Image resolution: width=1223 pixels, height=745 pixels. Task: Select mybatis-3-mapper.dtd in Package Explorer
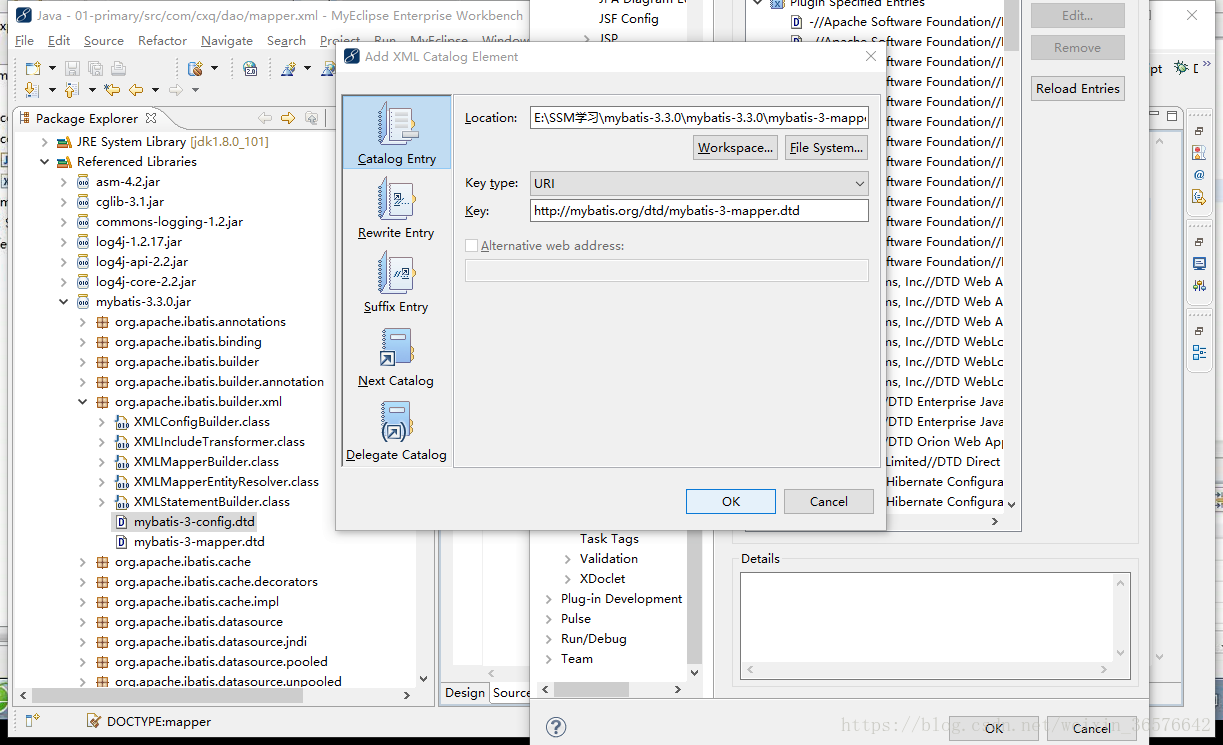(x=199, y=542)
